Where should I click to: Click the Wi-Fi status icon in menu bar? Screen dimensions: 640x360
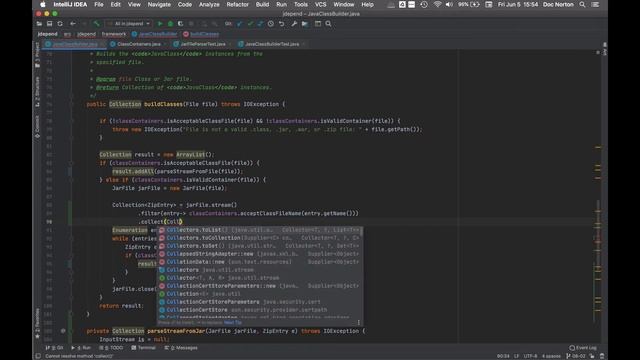coord(437,4)
